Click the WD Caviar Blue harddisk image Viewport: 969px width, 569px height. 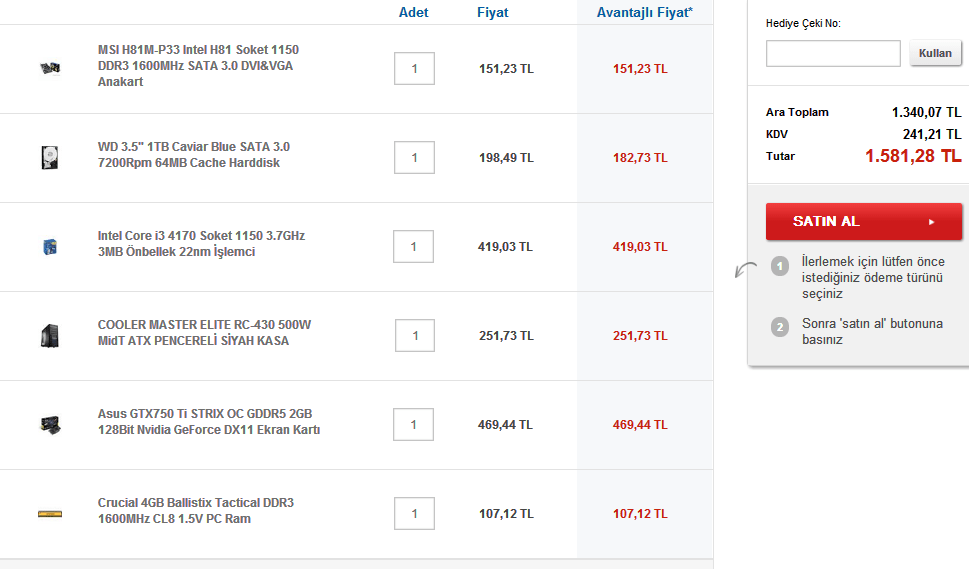[49, 157]
